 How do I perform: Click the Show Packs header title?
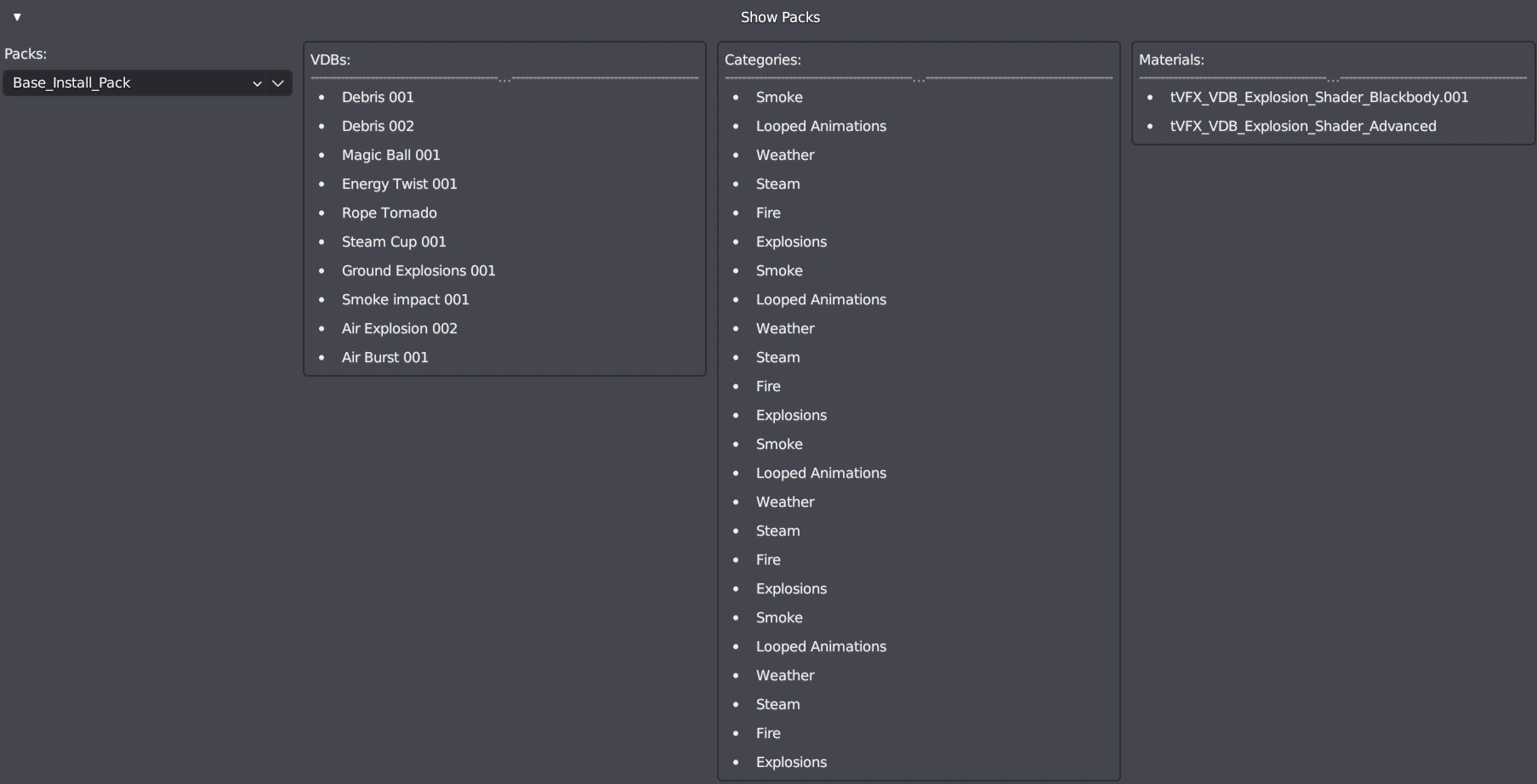coord(780,17)
